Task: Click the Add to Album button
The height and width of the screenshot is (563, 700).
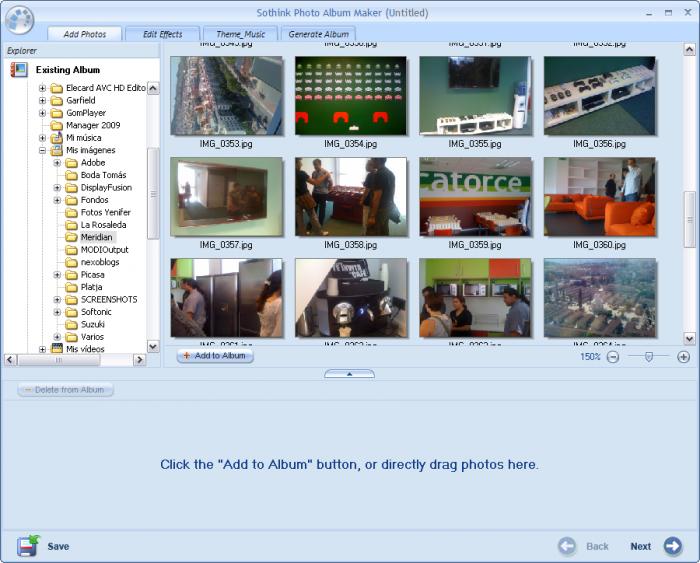Action: click(215, 356)
